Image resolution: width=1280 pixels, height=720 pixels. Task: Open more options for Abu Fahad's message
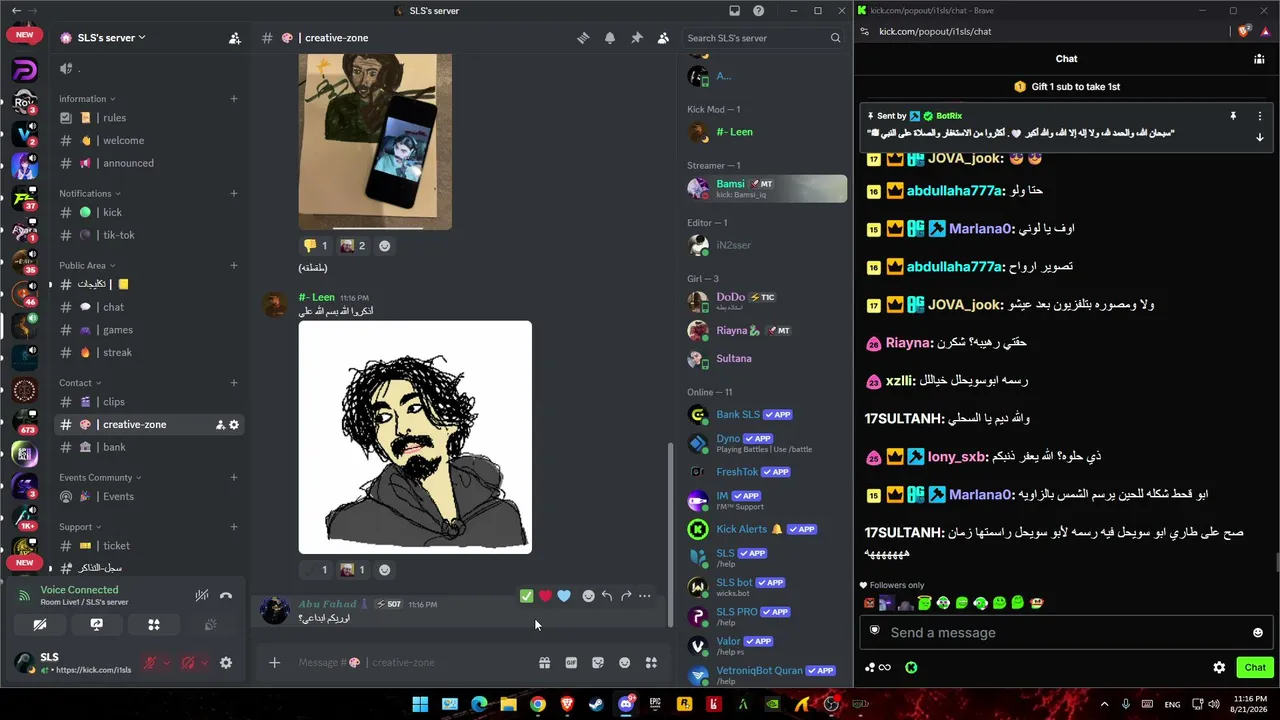point(645,596)
